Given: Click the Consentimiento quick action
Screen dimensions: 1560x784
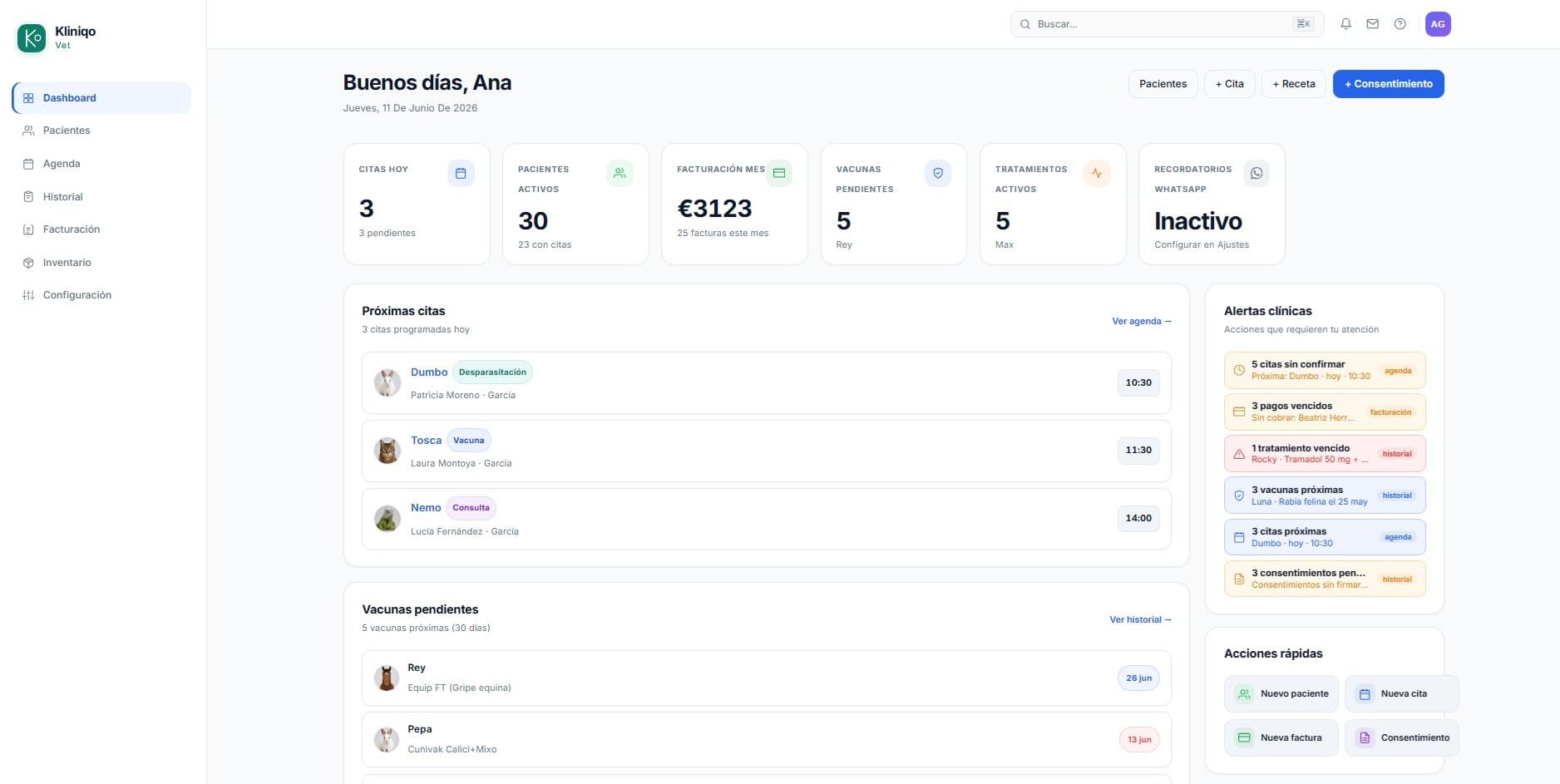Looking at the screenshot, I should coord(1402,737).
